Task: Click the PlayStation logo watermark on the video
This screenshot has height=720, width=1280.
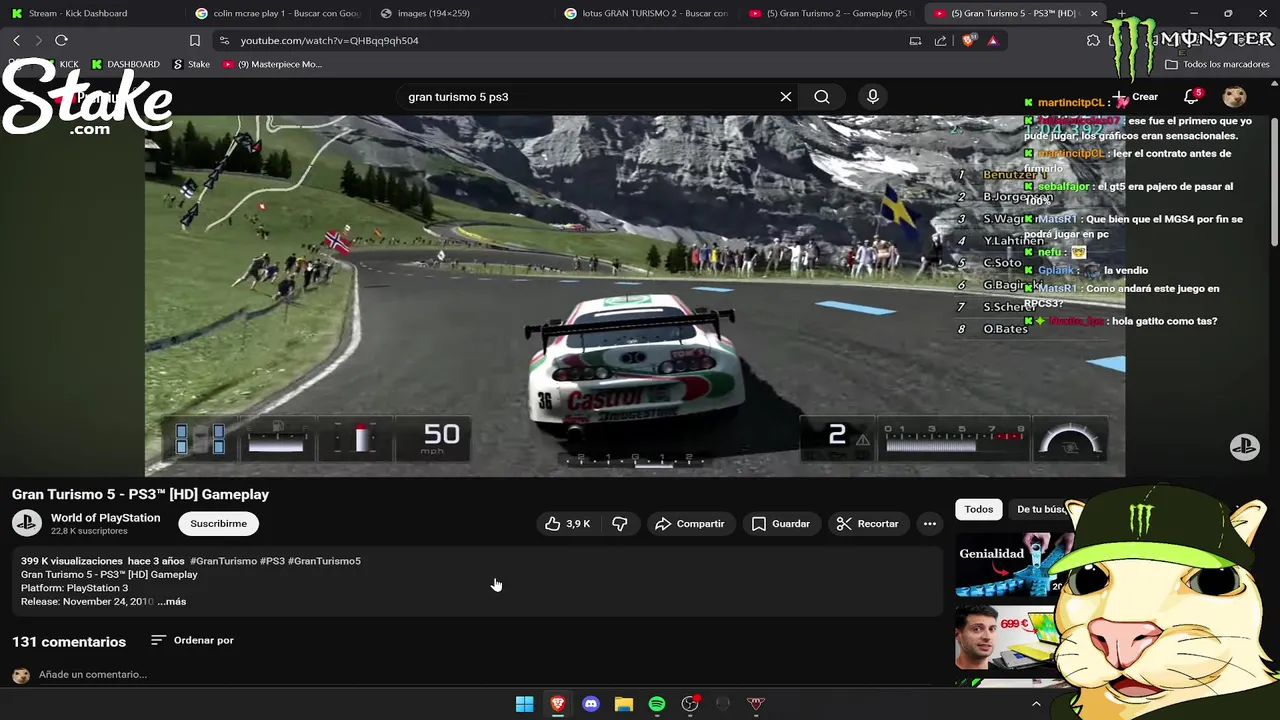Action: pyautogui.click(x=1244, y=447)
